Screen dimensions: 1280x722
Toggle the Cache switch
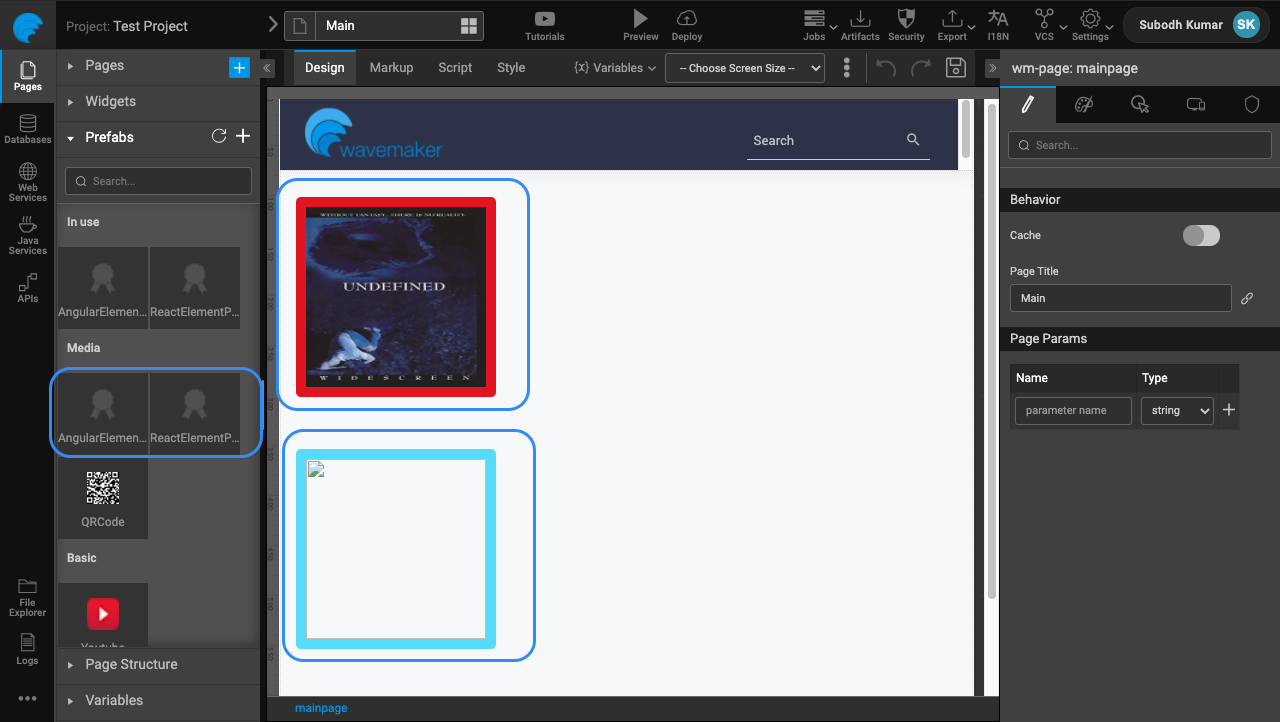coord(1201,235)
